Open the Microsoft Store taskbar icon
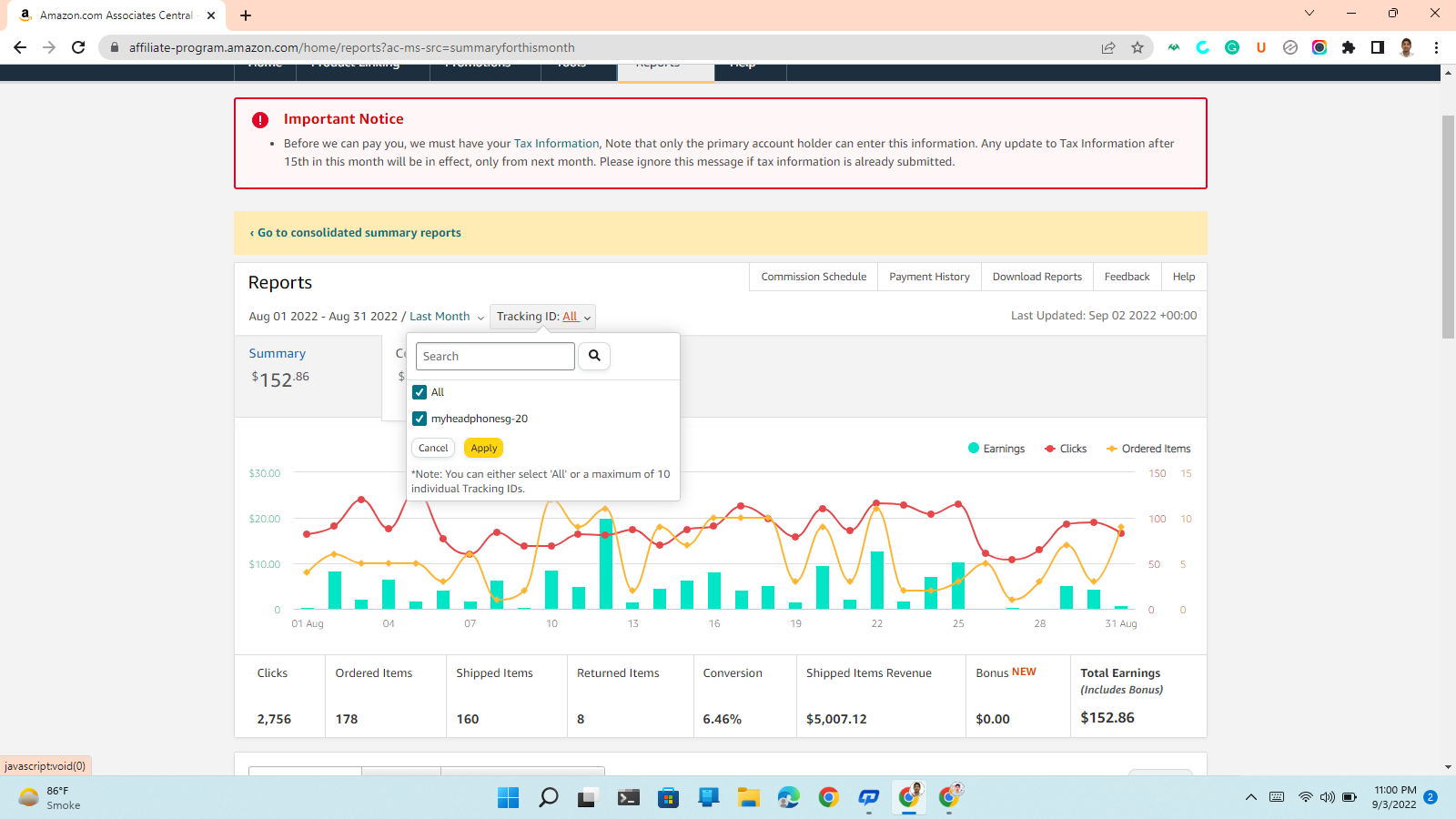 point(668,798)
